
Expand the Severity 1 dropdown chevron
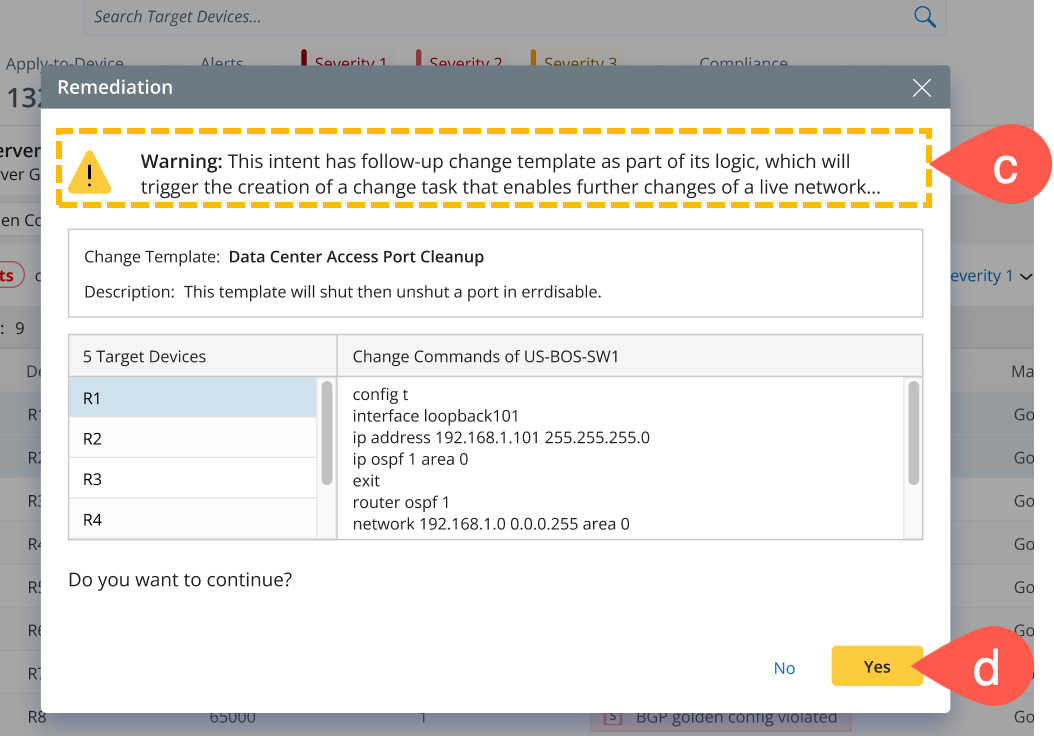1025,276
